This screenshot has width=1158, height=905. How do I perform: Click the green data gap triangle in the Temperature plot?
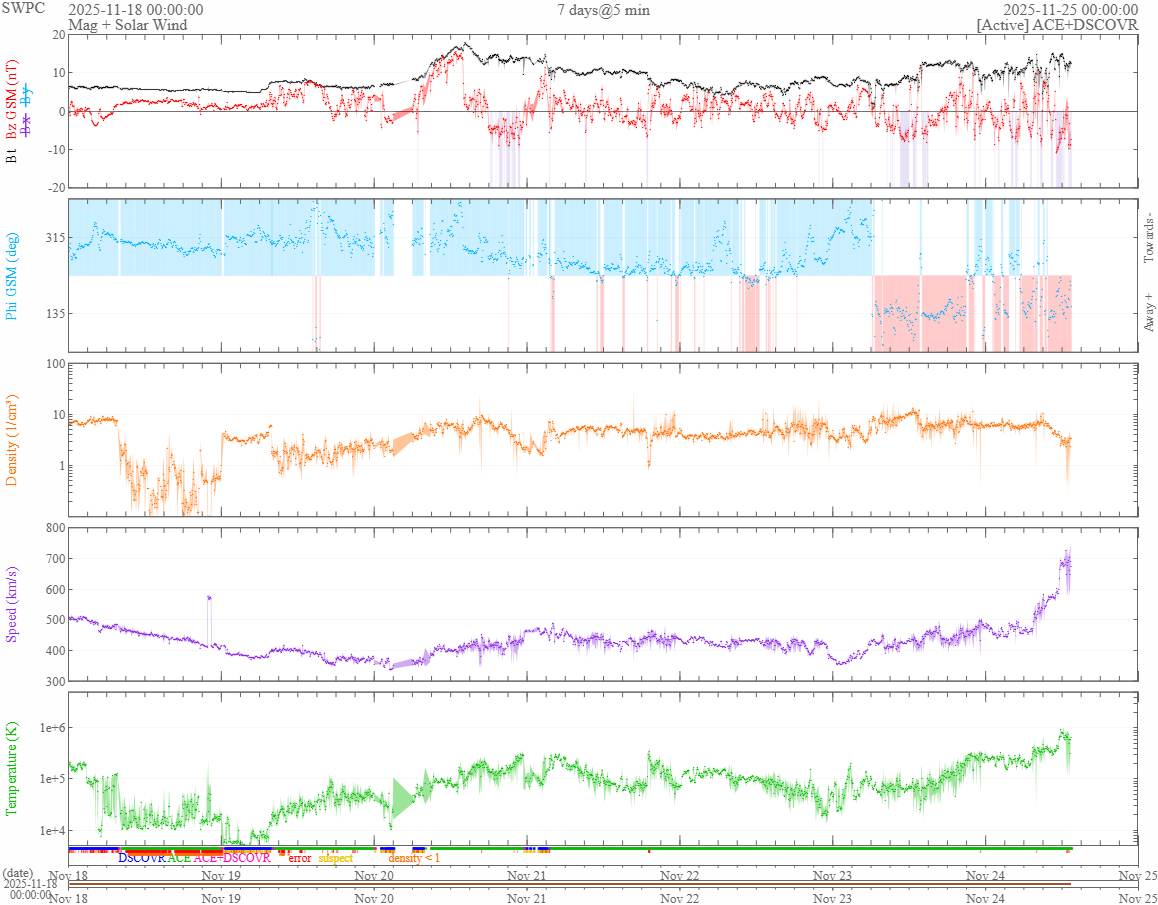tap(403, 798)
